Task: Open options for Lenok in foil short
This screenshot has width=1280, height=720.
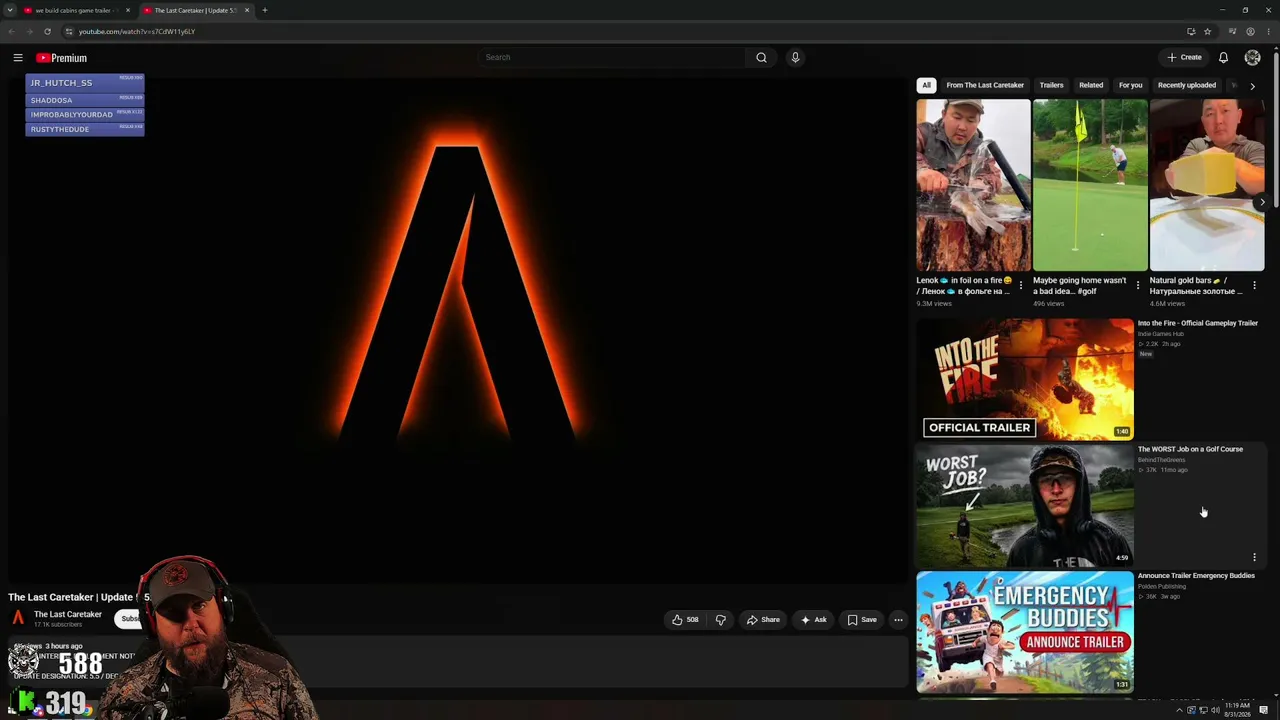Action: click(x=1020, y=286)
